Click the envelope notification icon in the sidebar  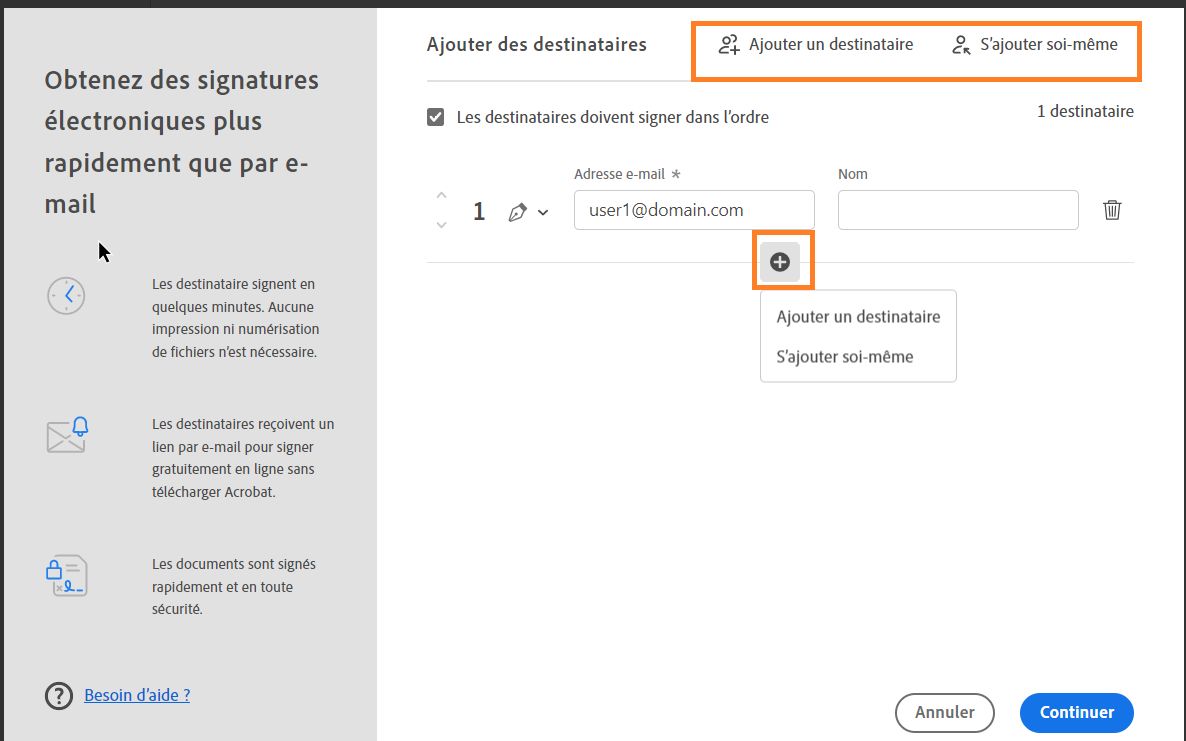(66, 434)
